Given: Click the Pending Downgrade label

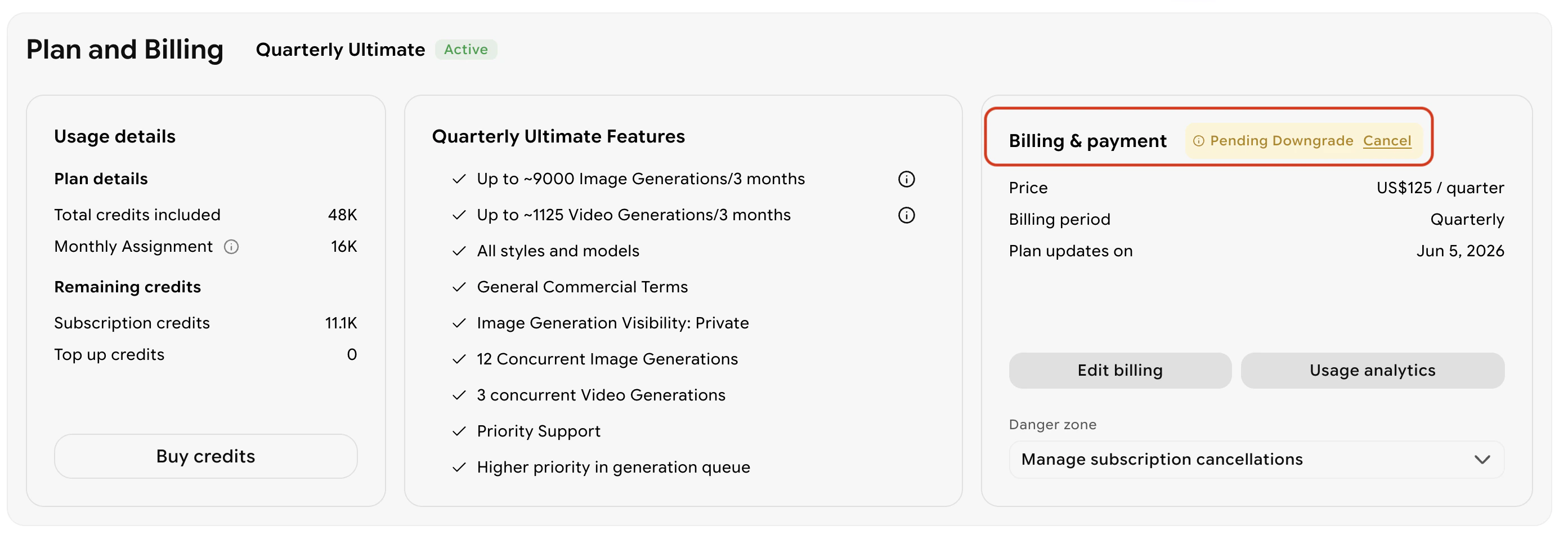Looking at the screenshot, I should pyautogui.click(x=1281, y=141).
